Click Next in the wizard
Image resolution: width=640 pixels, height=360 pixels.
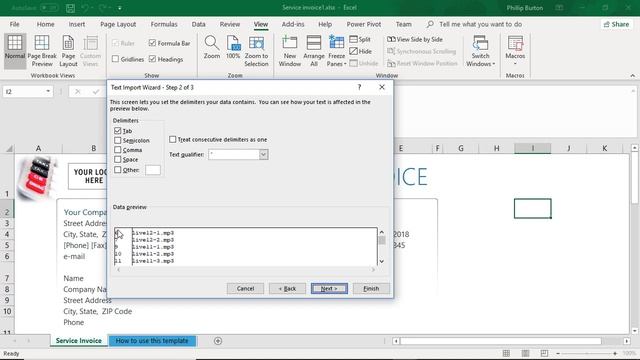click(x=329, y=289)
